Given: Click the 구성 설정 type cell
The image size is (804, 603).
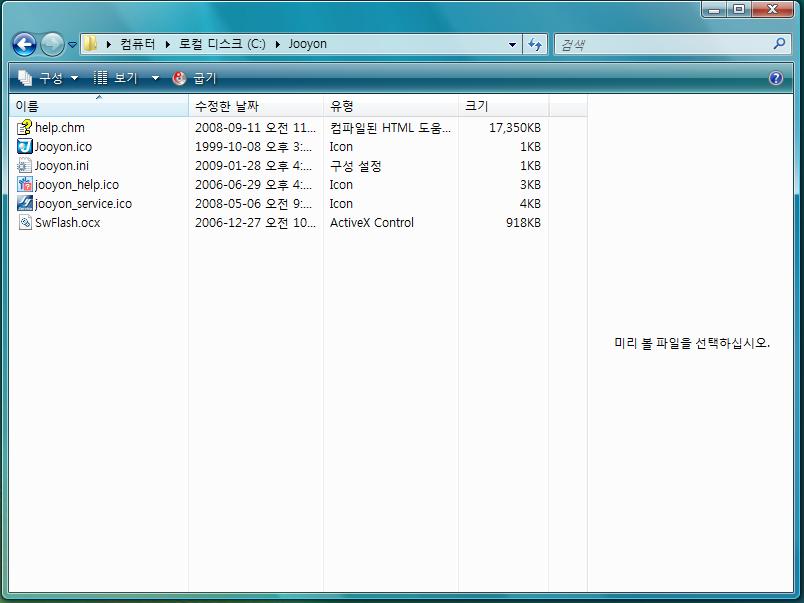Looking at the screenshot, I should click(355, 166).
